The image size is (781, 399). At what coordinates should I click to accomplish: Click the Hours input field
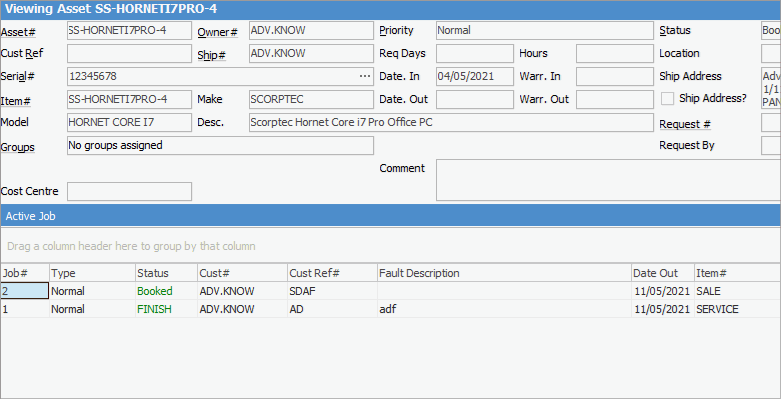615,53
